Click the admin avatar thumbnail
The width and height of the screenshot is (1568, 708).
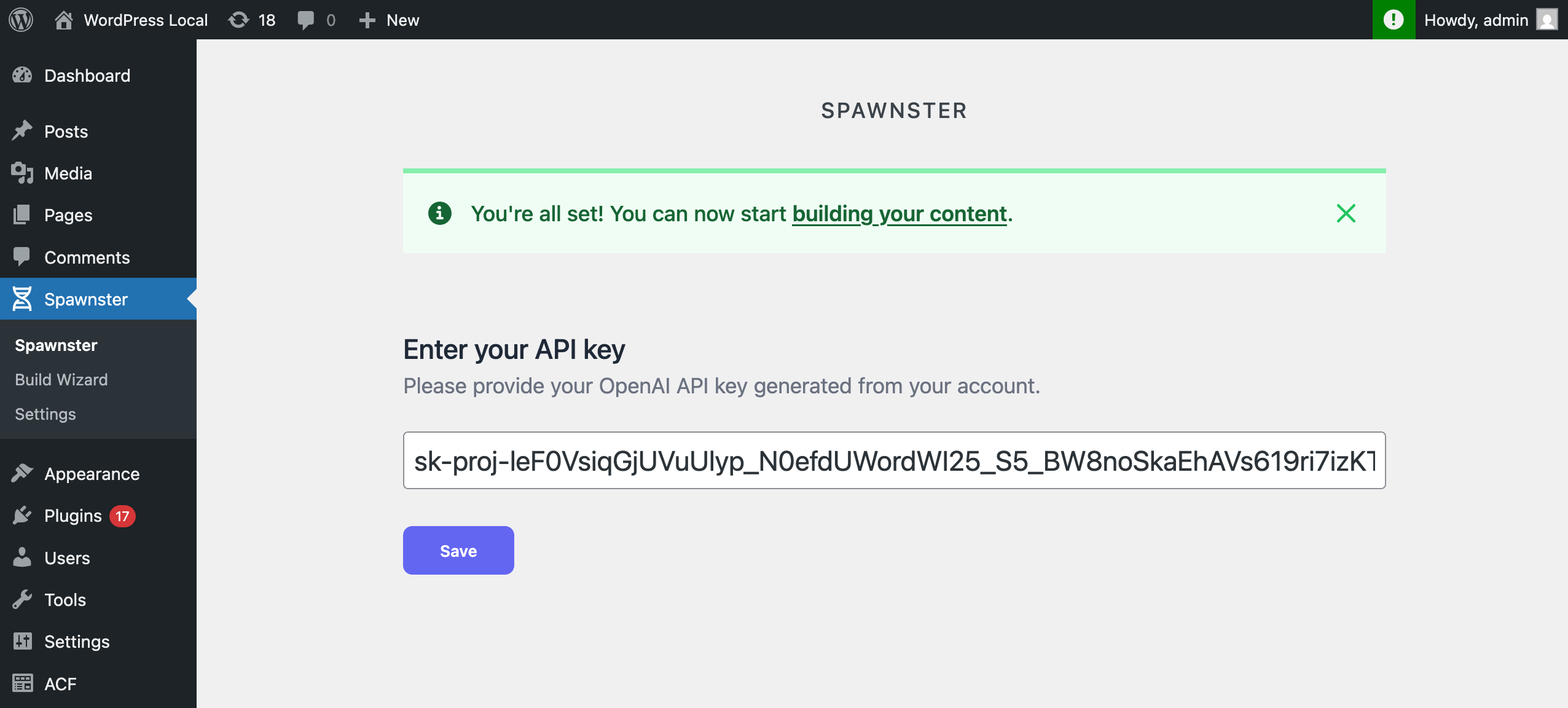[x=1547, y=20]
